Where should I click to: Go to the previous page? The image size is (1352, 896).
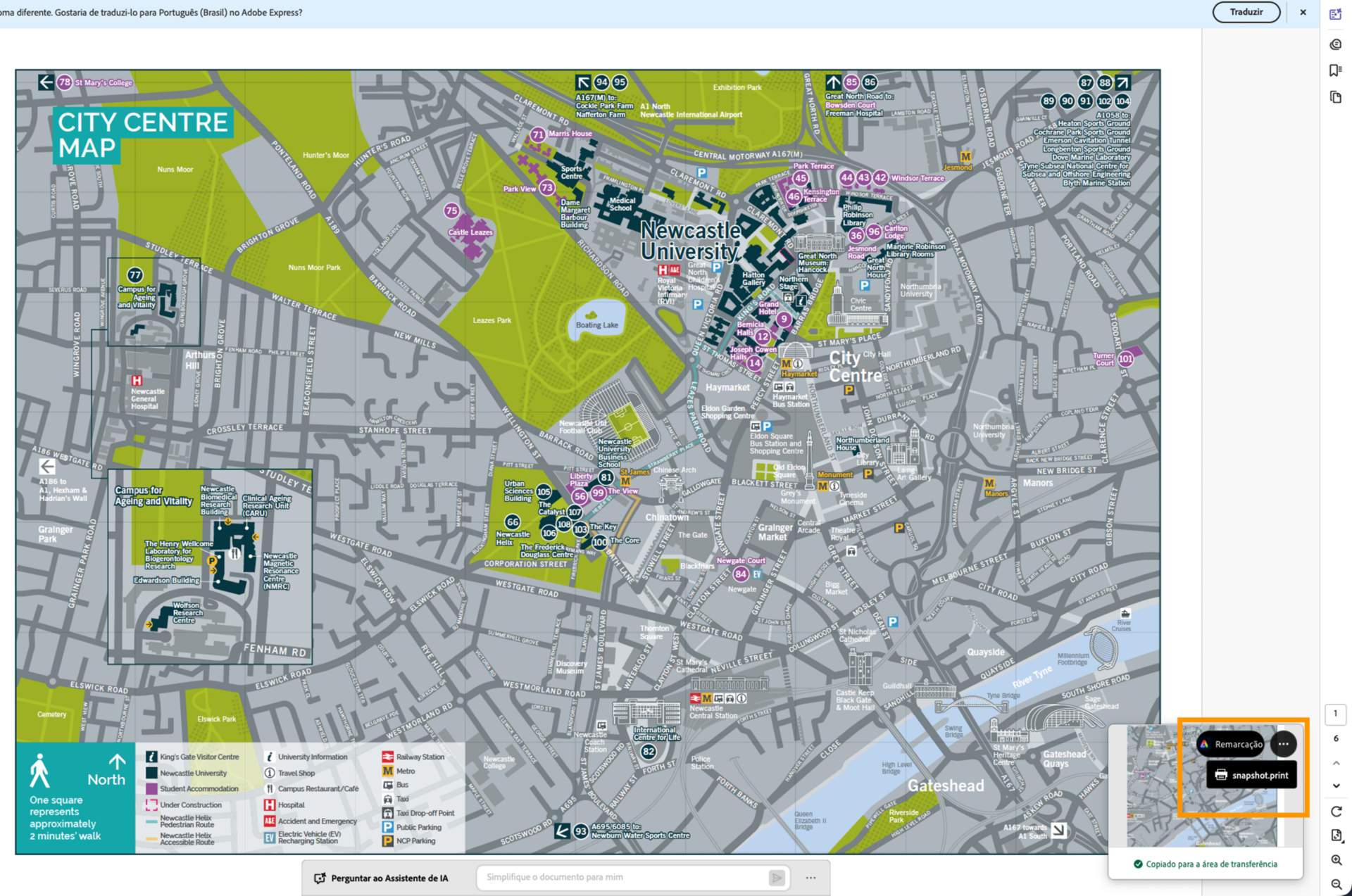tap(1336, 763)
